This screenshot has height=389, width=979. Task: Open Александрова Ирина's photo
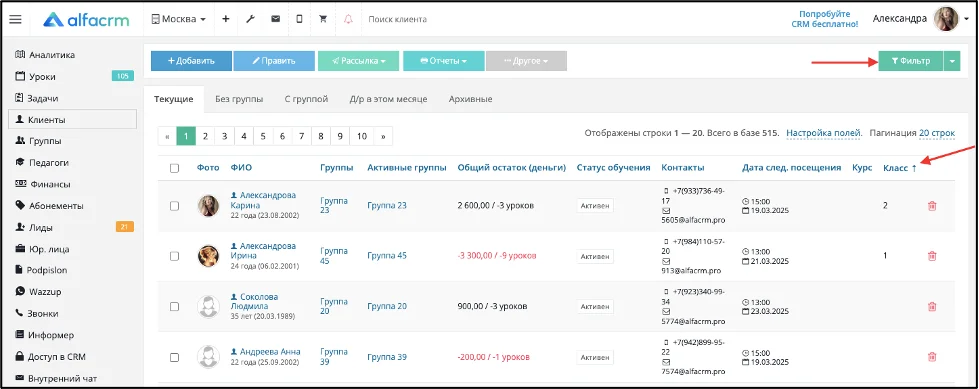208,255
